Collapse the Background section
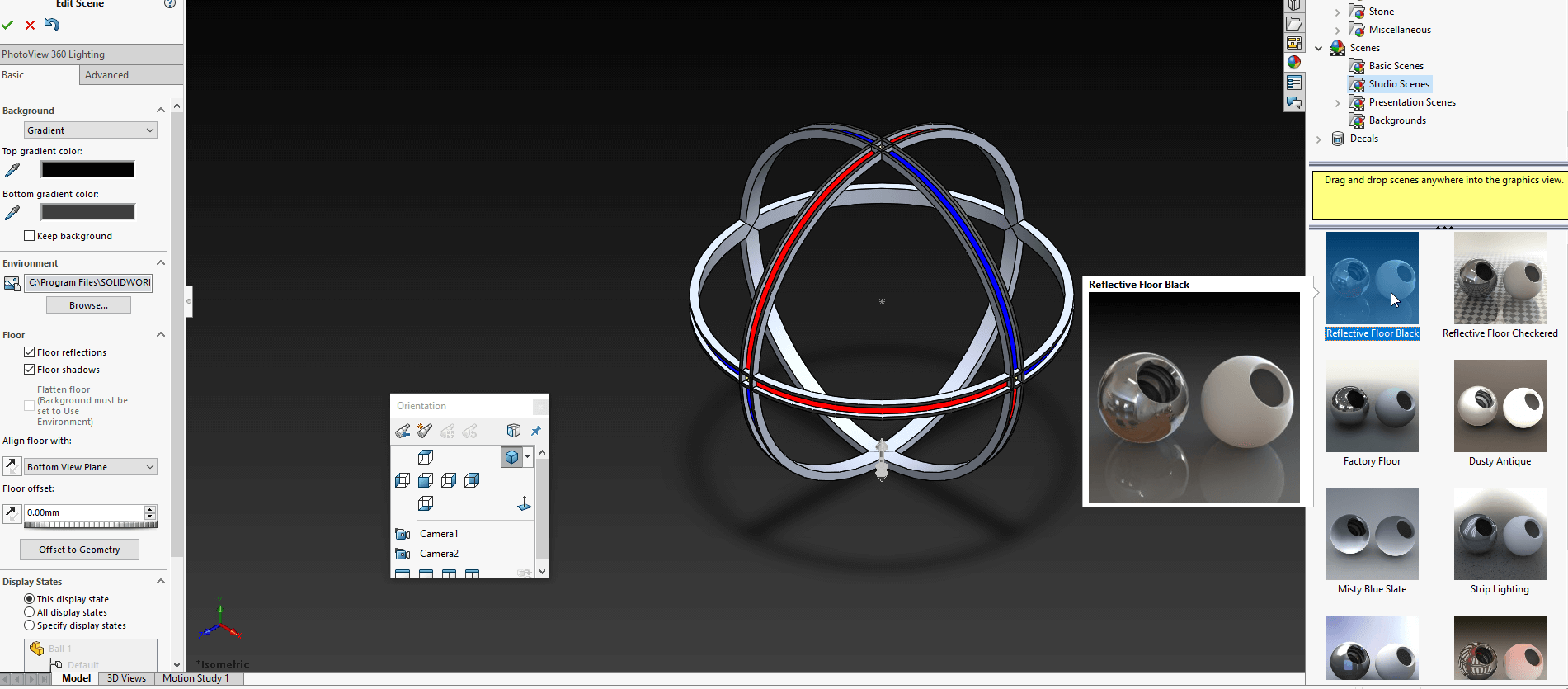 [161, 111]
